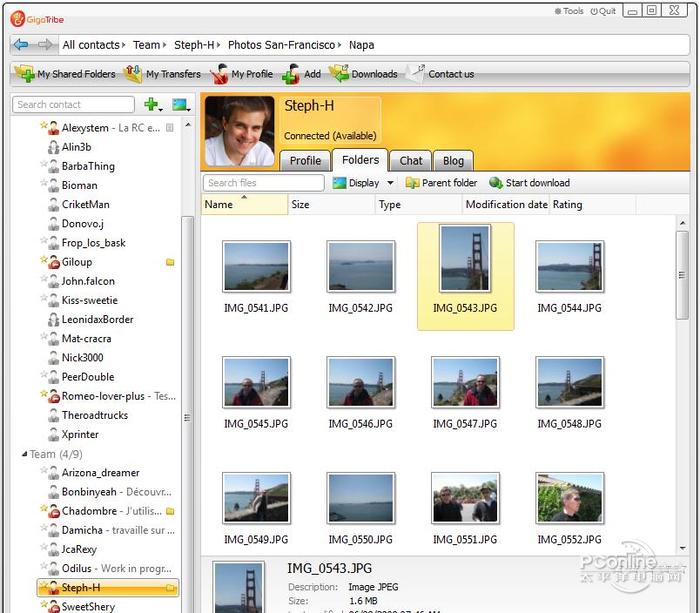The image size is (700, 613).
Task: Select thumbnail IMG_0547.JPG
Action: tap(465, 383)
